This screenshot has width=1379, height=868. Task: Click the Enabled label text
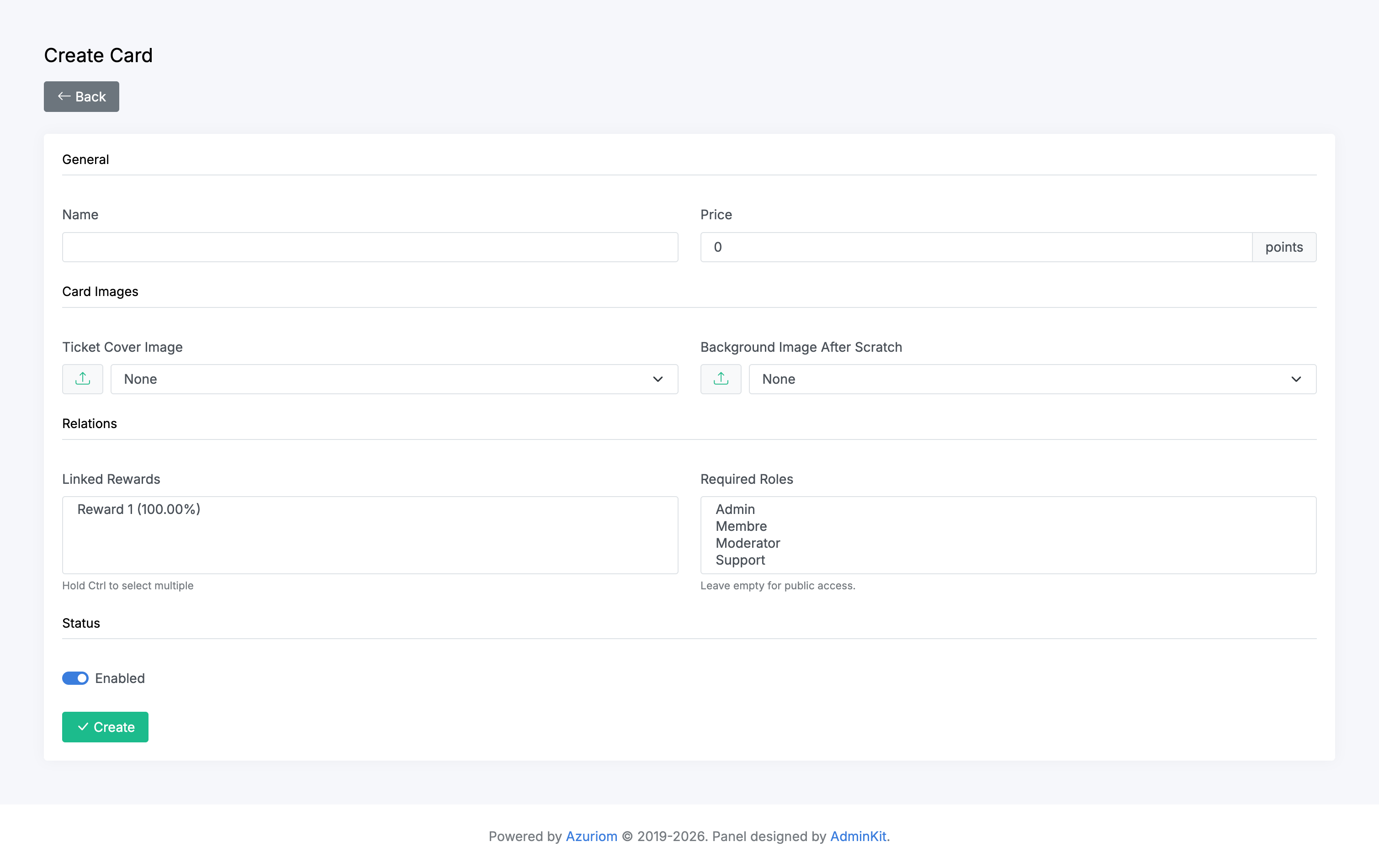tap(120, 678)
